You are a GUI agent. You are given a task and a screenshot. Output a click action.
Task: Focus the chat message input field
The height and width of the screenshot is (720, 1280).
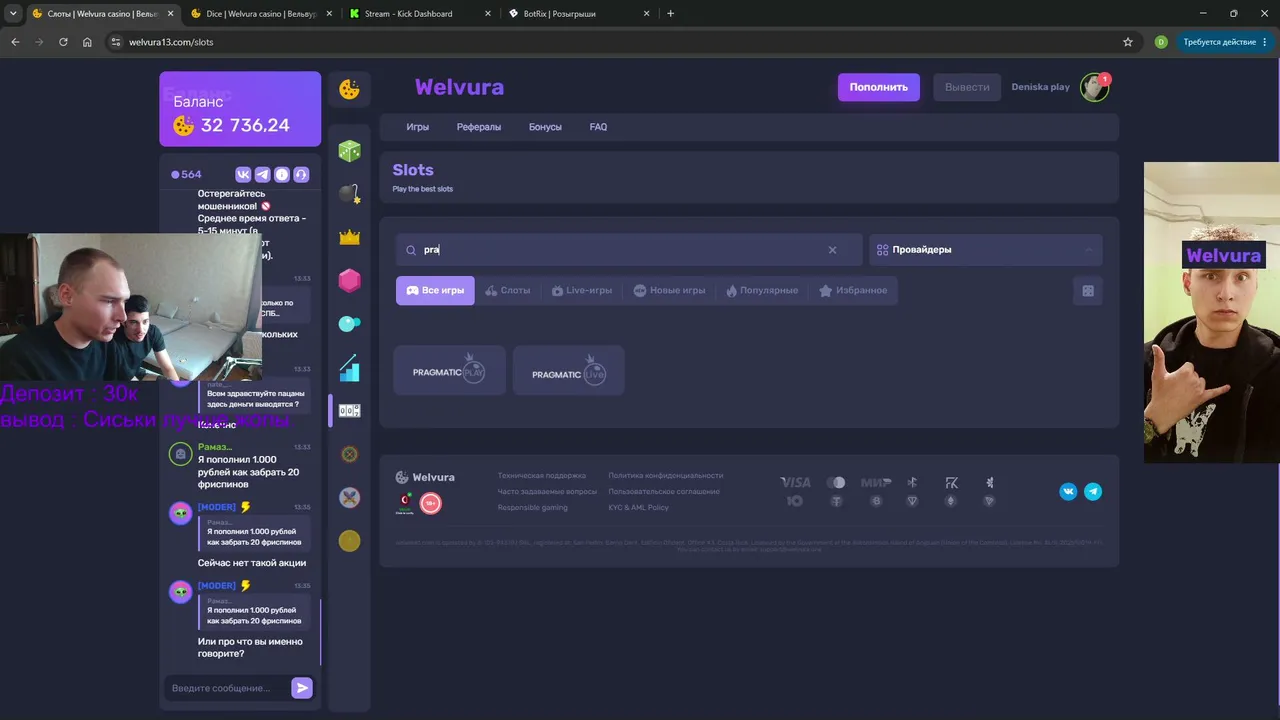pos(227,688)
